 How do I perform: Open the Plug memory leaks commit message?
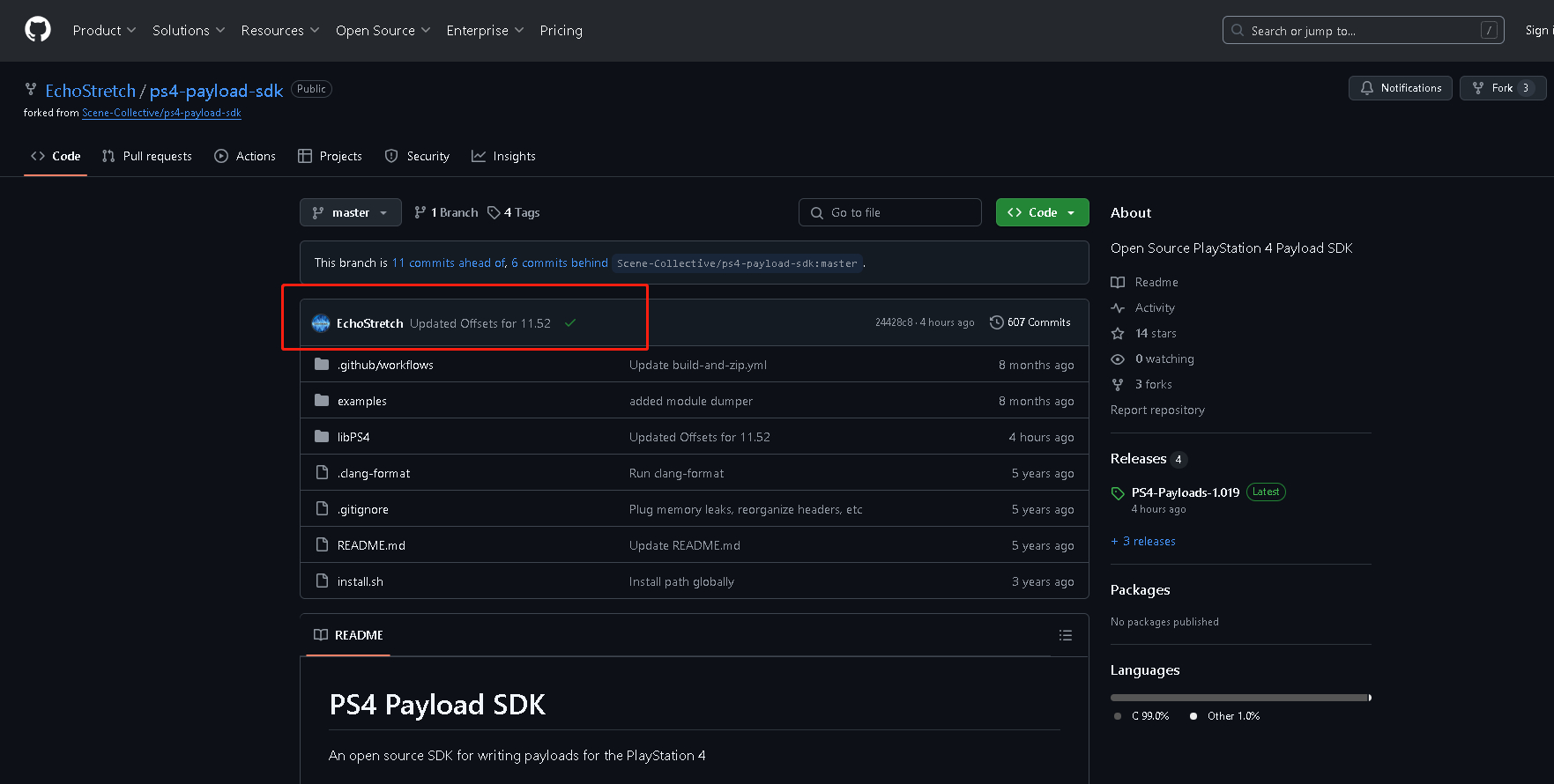(x=746, y=509)
